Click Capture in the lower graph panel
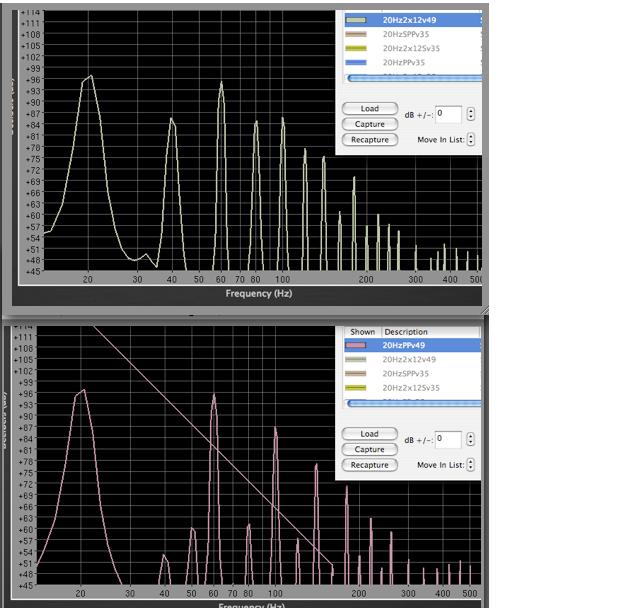Viewport: 640px width, 608px height. (x=369, y=449)
